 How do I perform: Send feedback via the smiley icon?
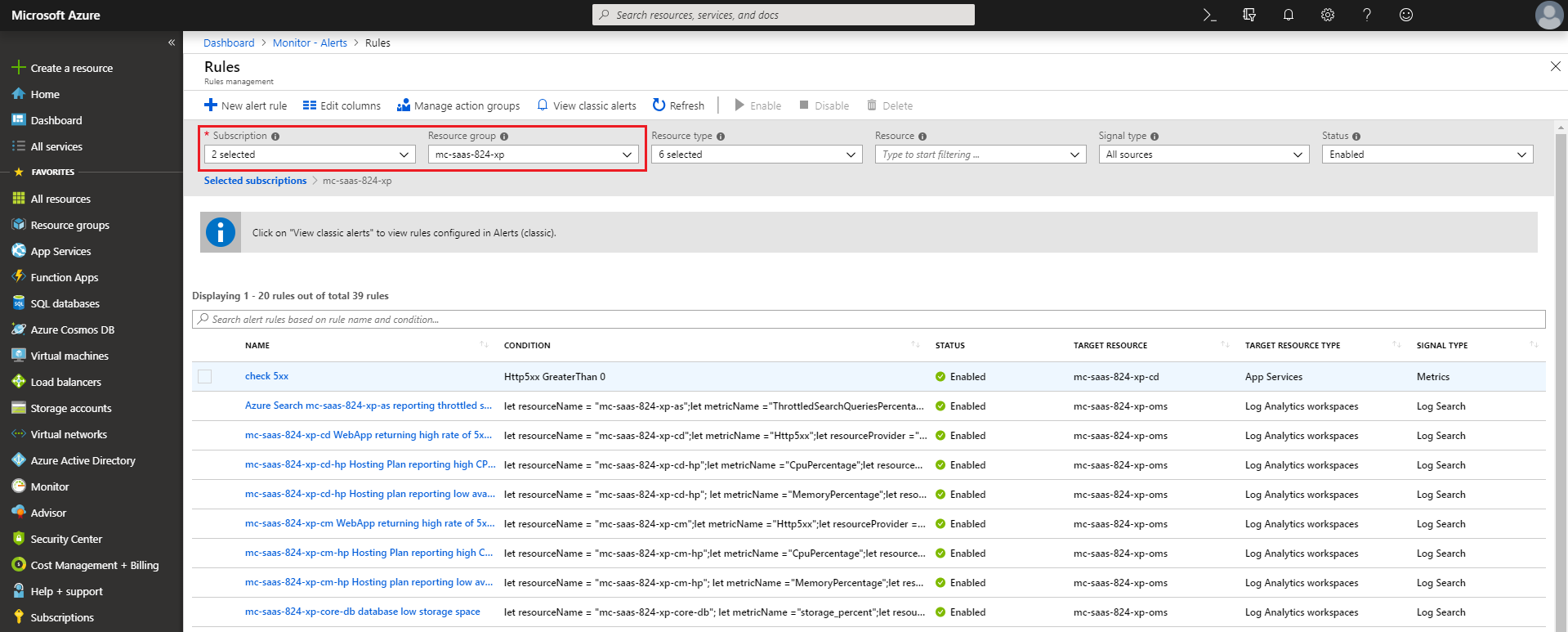click(1406, 15)
